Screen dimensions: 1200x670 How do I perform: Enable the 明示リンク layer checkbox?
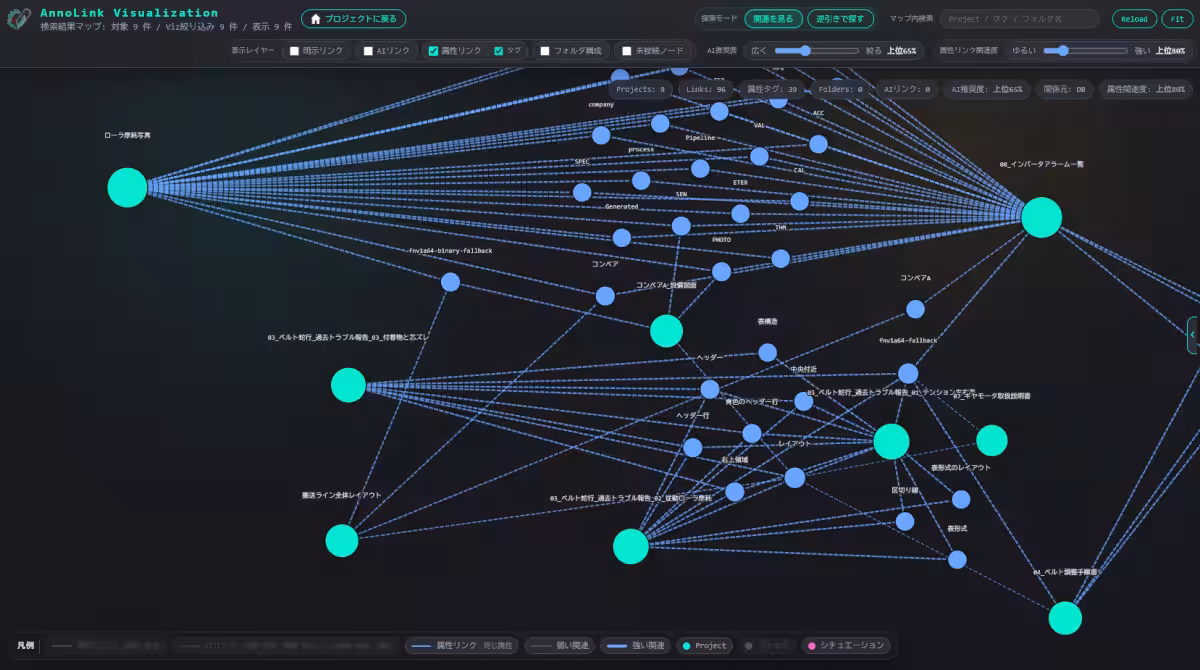tap(294, 50)
